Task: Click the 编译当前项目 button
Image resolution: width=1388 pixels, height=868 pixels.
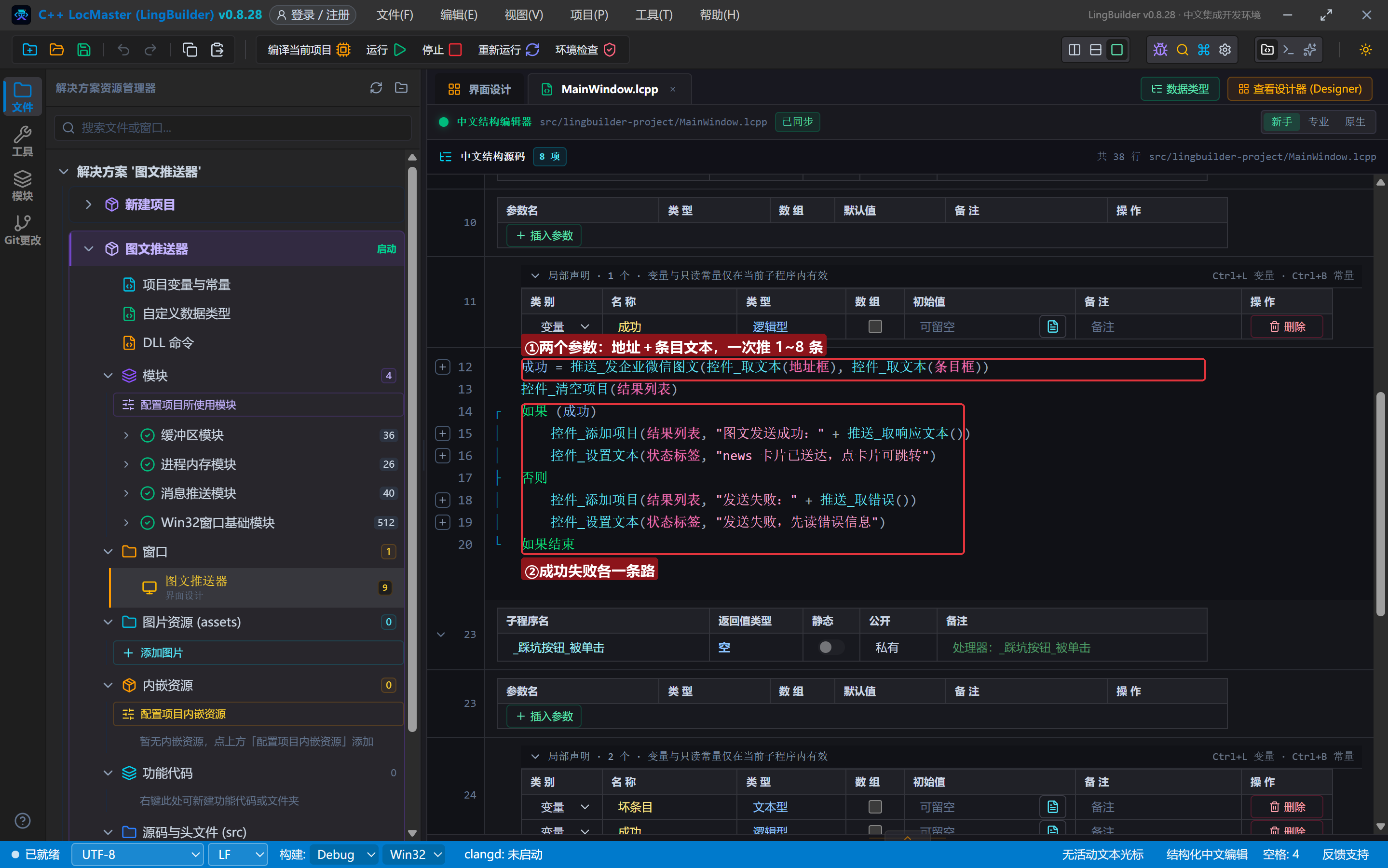Action: 308,50
